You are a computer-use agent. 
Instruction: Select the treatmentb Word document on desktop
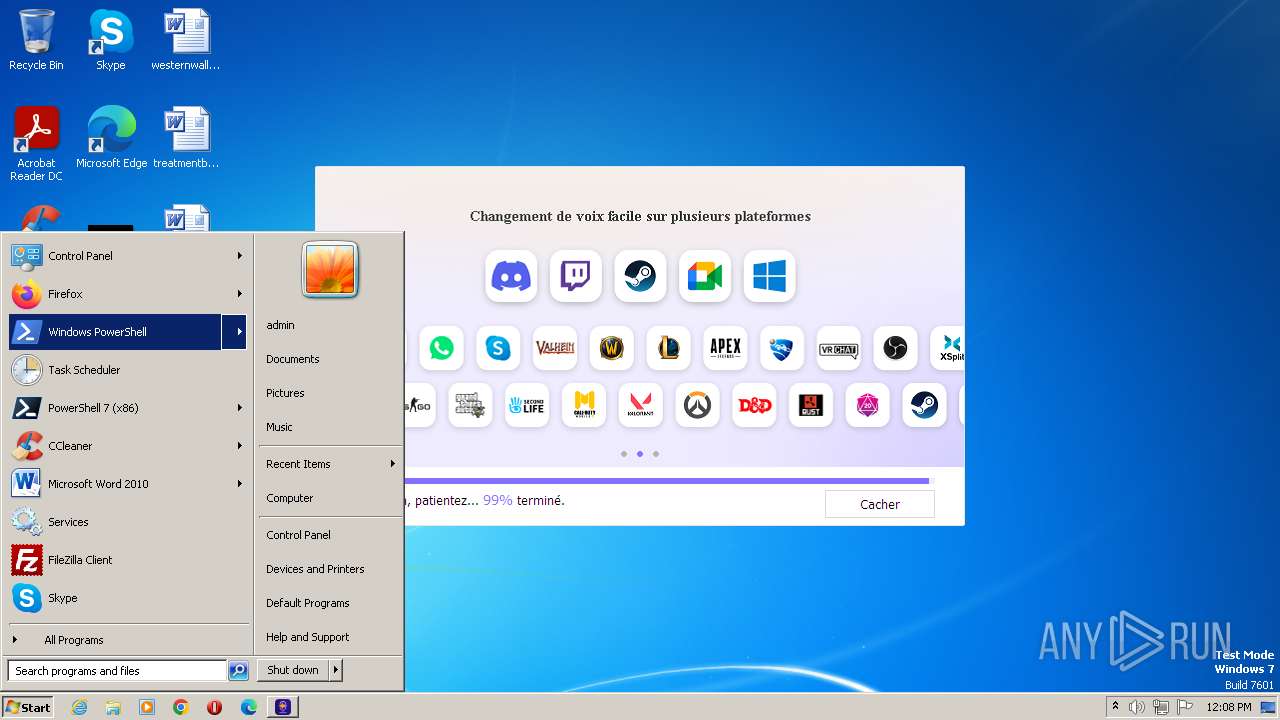click(186, 137)
